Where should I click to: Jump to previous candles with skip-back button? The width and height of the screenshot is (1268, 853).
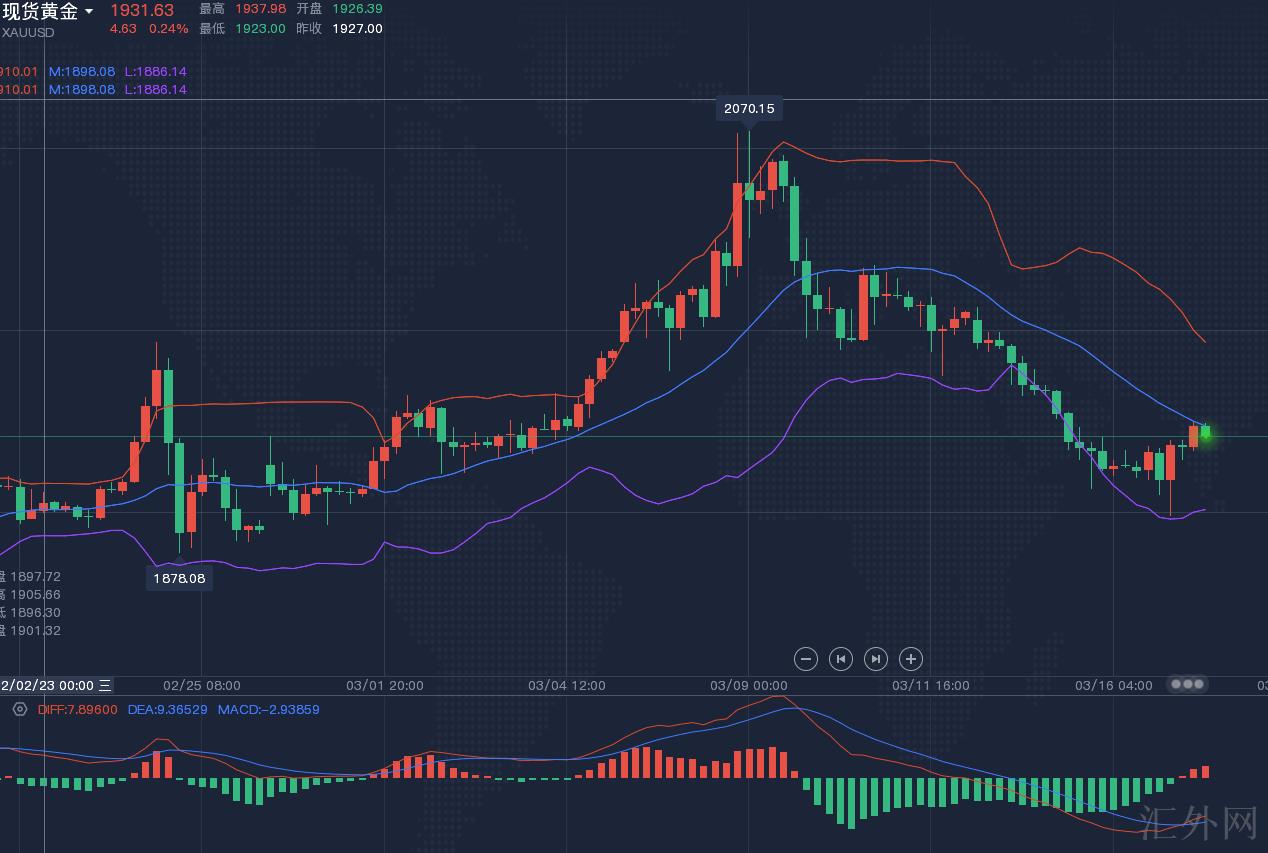point(841,659)
